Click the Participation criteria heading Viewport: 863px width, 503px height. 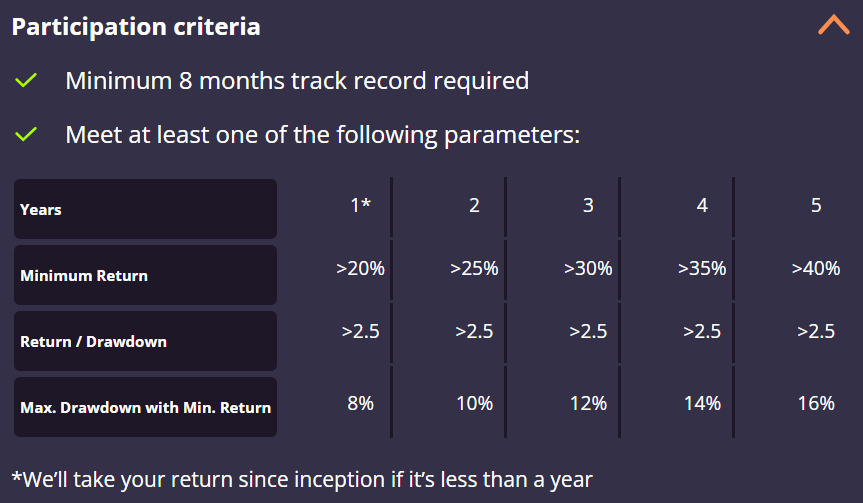136,27
